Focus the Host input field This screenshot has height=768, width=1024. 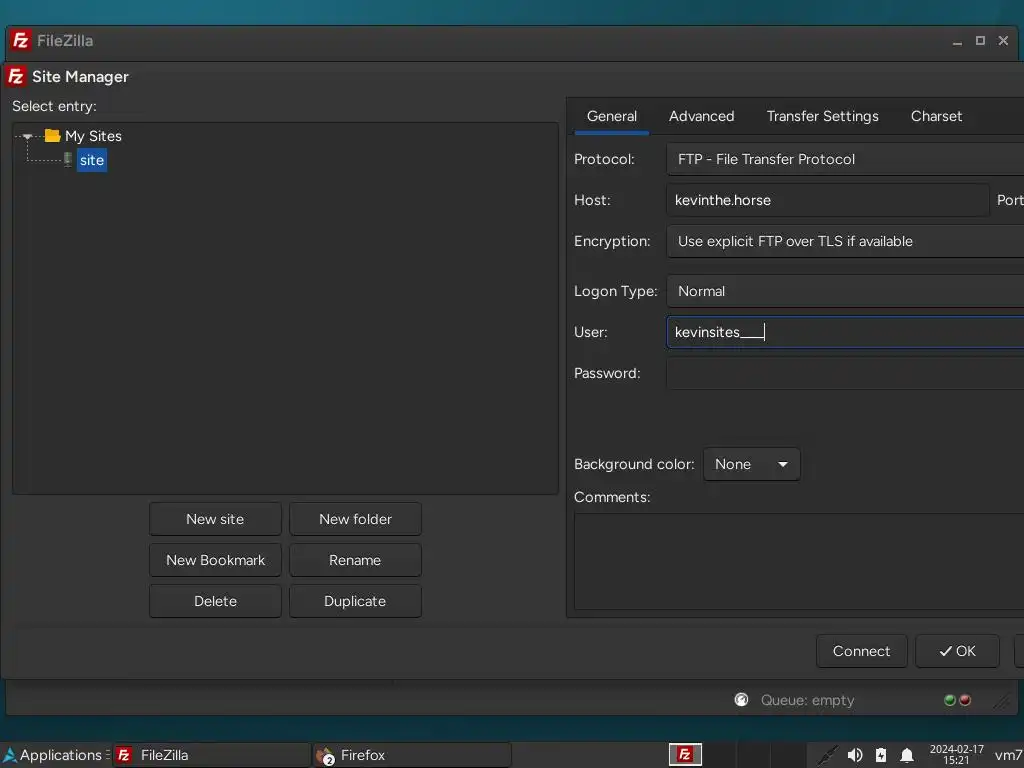coord(827,200)
